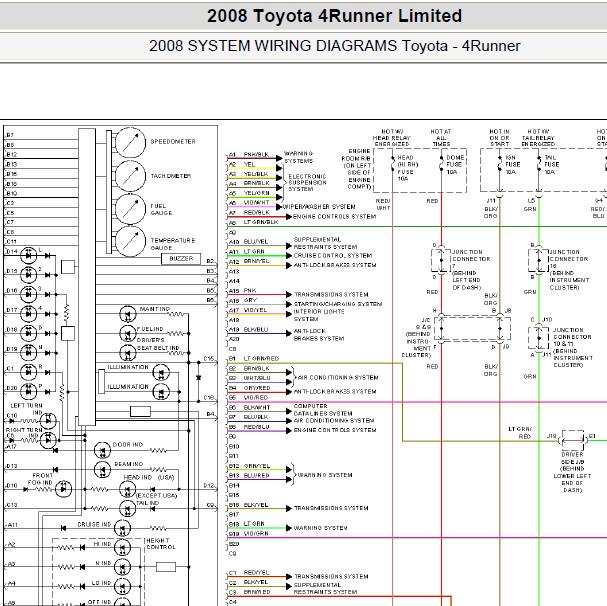
Task: Click the WHT/BLU wire label at B3
Action: (x=257, y=378)
